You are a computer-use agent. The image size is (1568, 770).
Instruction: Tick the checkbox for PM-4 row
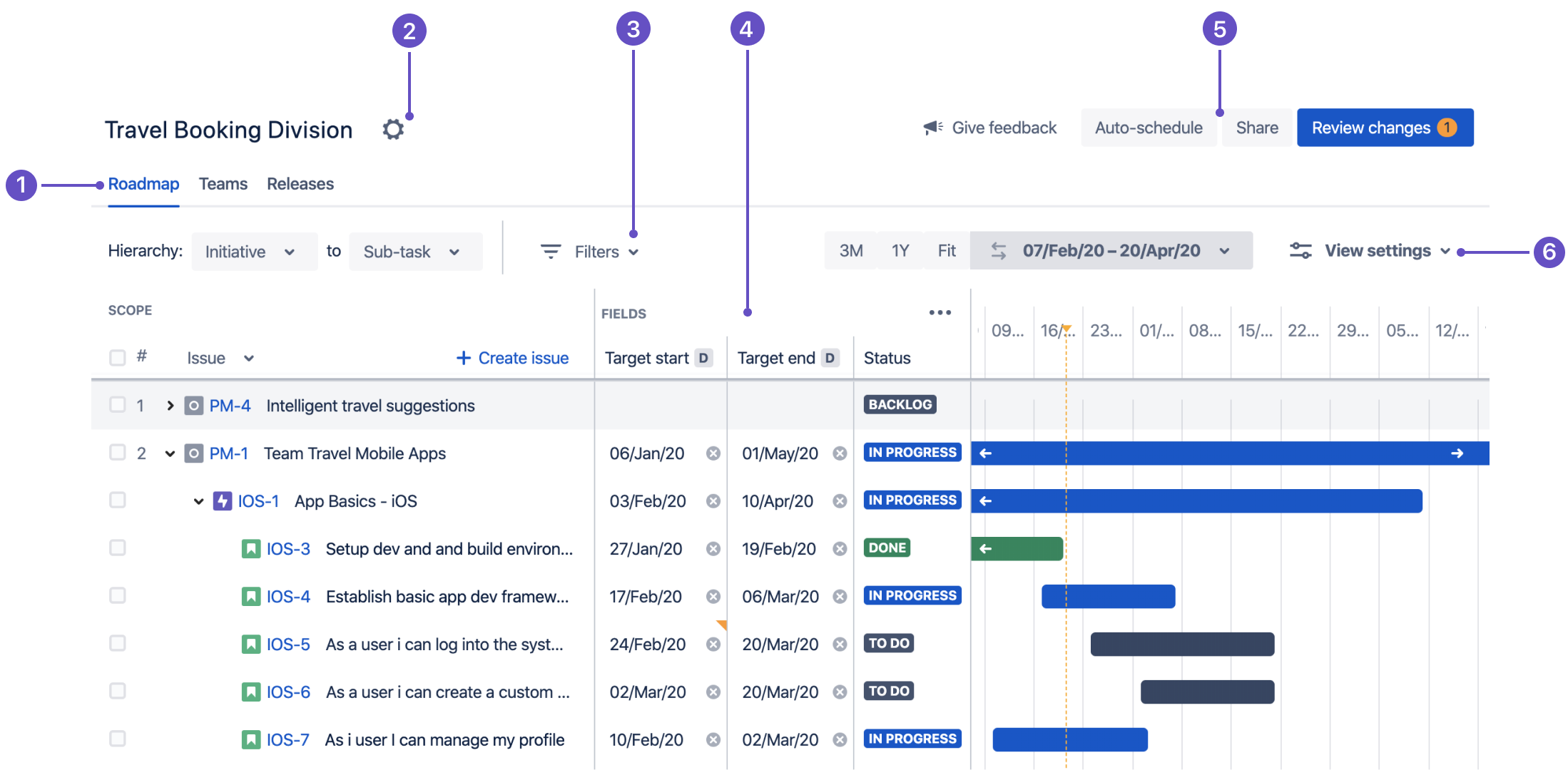coord(118,405)
